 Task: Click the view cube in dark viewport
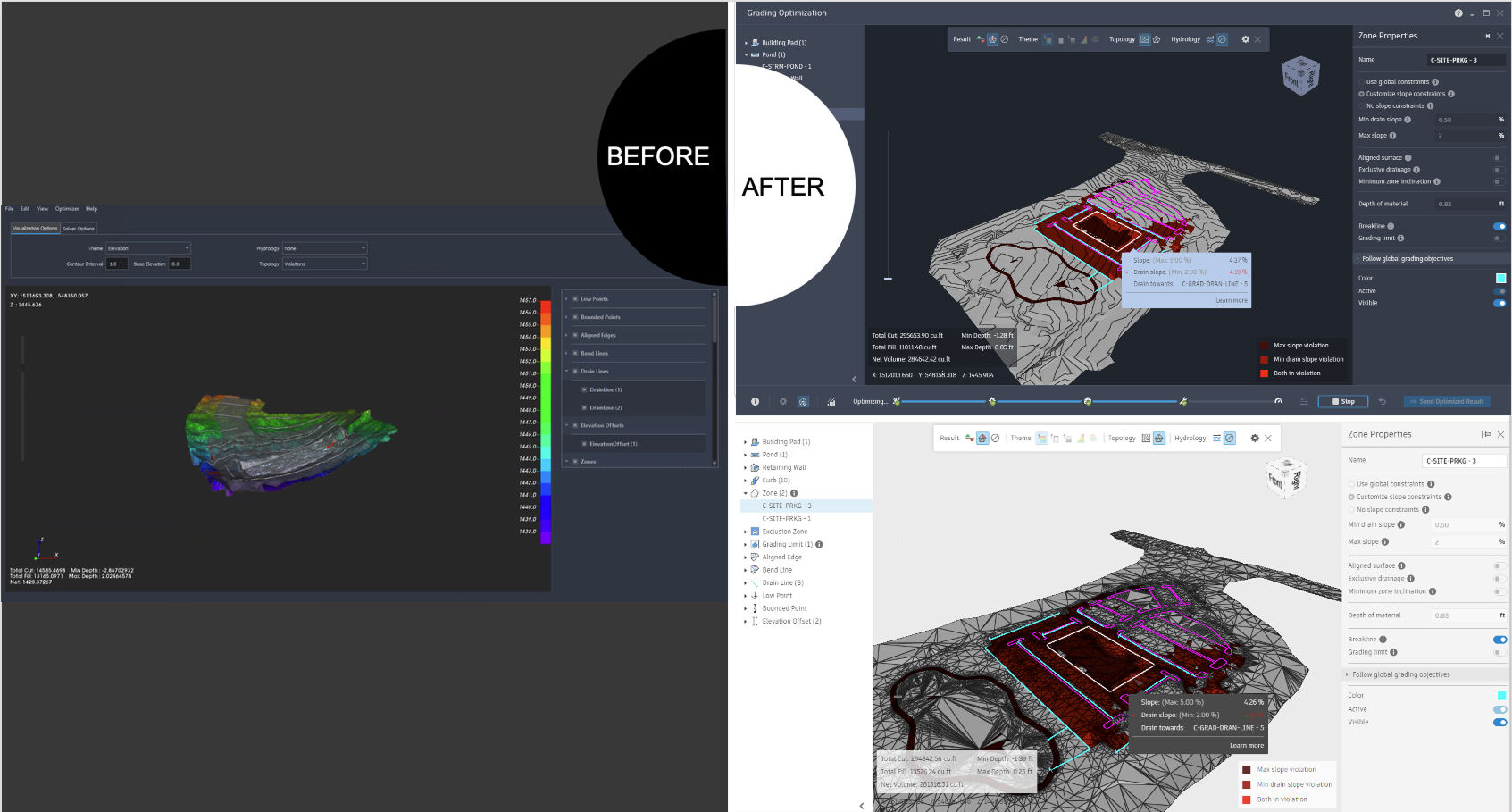[x=1300, y=76]
